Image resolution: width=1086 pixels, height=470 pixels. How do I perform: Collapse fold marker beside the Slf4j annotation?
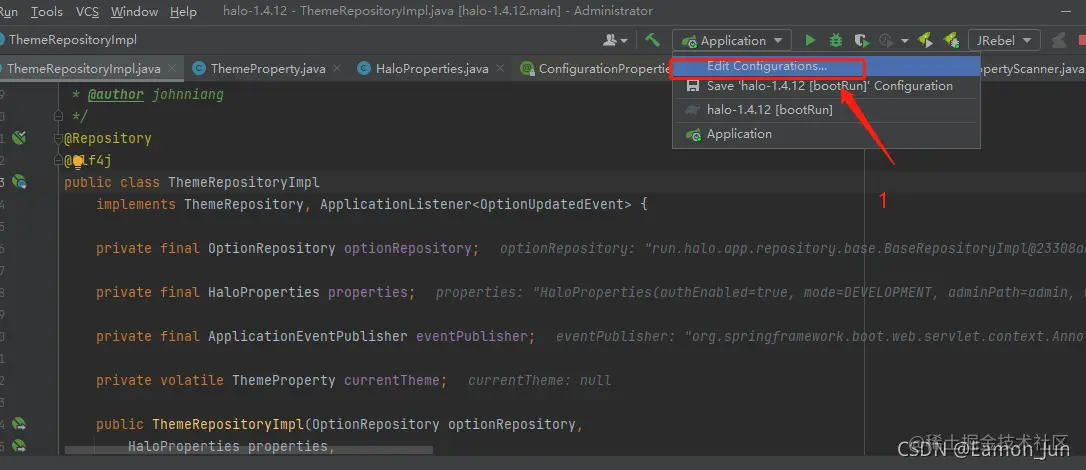(60, 161)
